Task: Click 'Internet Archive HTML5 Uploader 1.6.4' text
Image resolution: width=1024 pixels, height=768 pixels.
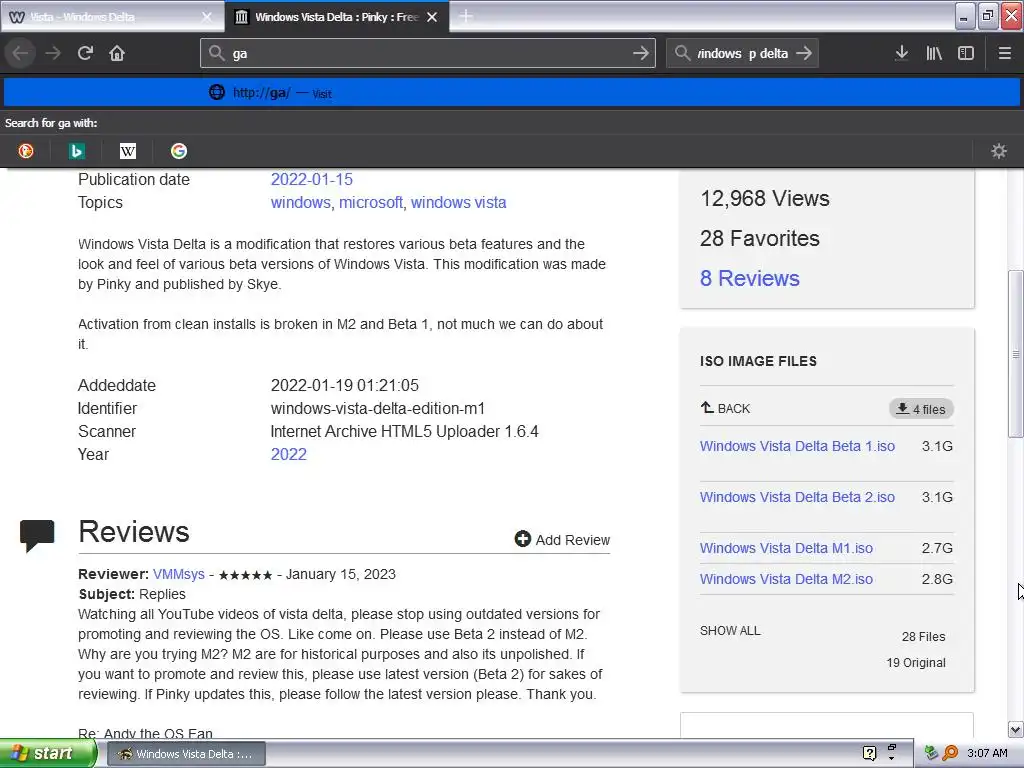Action: 404,431
